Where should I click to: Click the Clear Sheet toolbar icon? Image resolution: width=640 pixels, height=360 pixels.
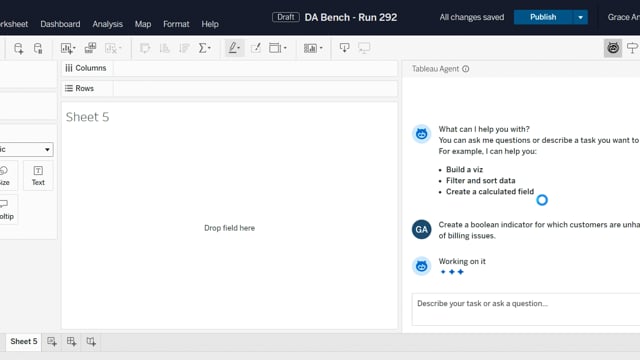(111, 48)
